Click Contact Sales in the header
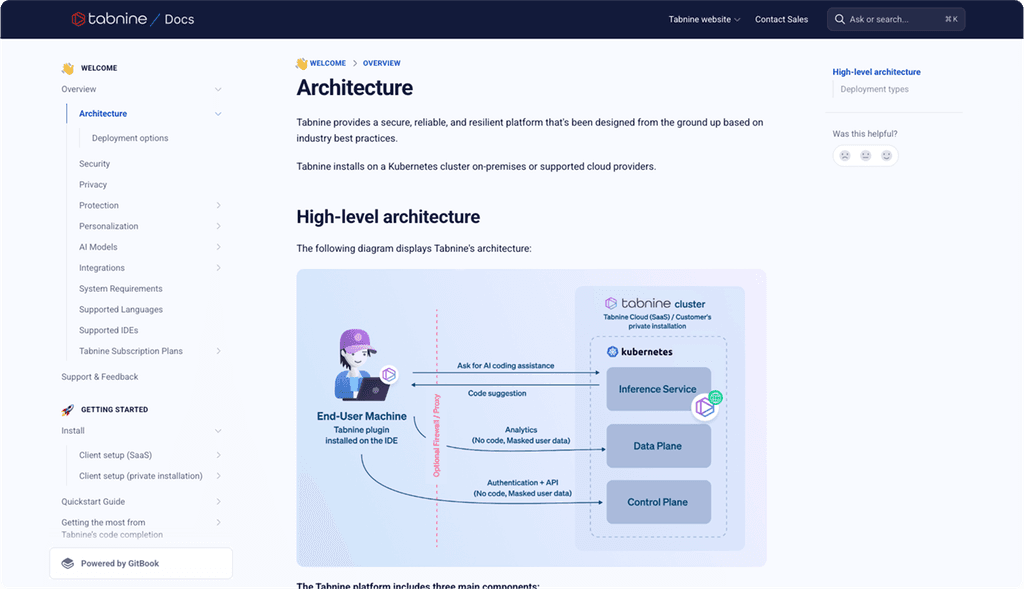The width and height of the screenshot is (1024, 589). [x=781, y=18]
